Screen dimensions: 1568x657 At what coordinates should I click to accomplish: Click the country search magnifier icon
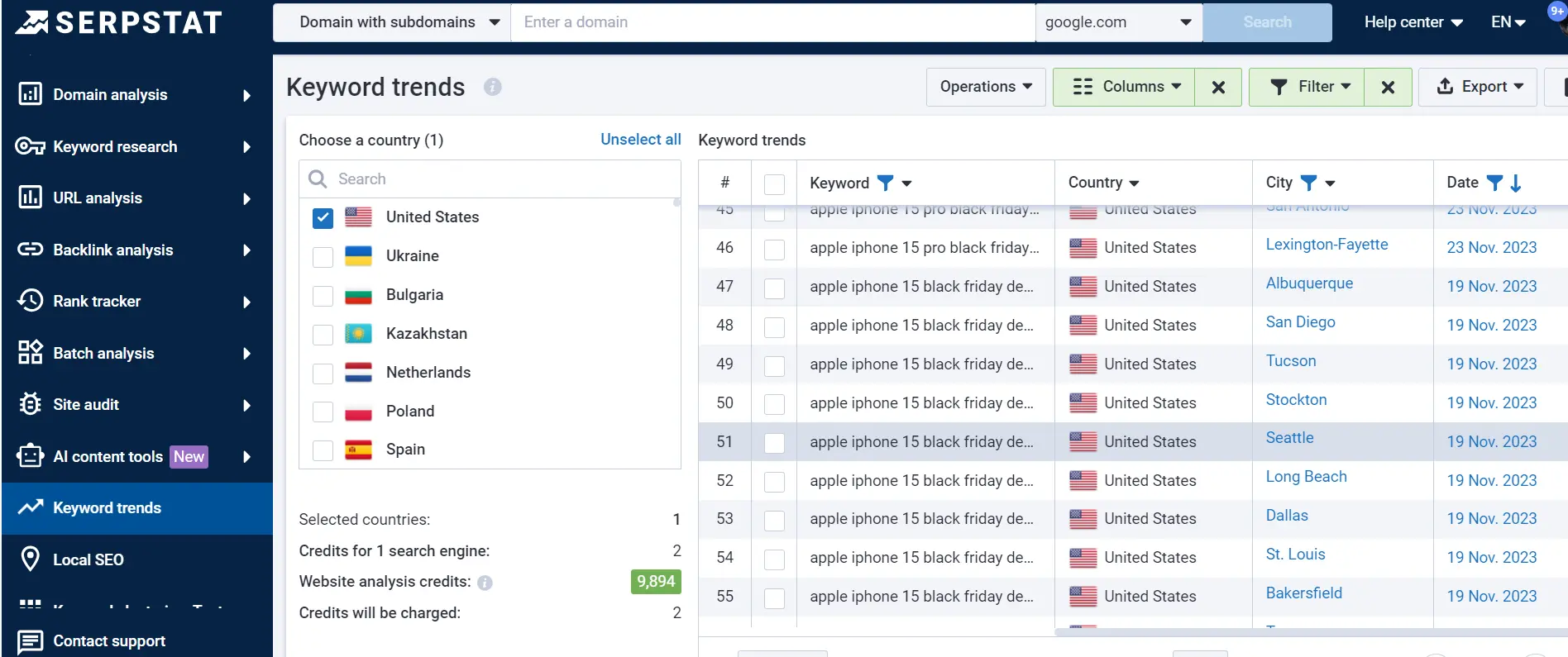(x=317, y=179)
